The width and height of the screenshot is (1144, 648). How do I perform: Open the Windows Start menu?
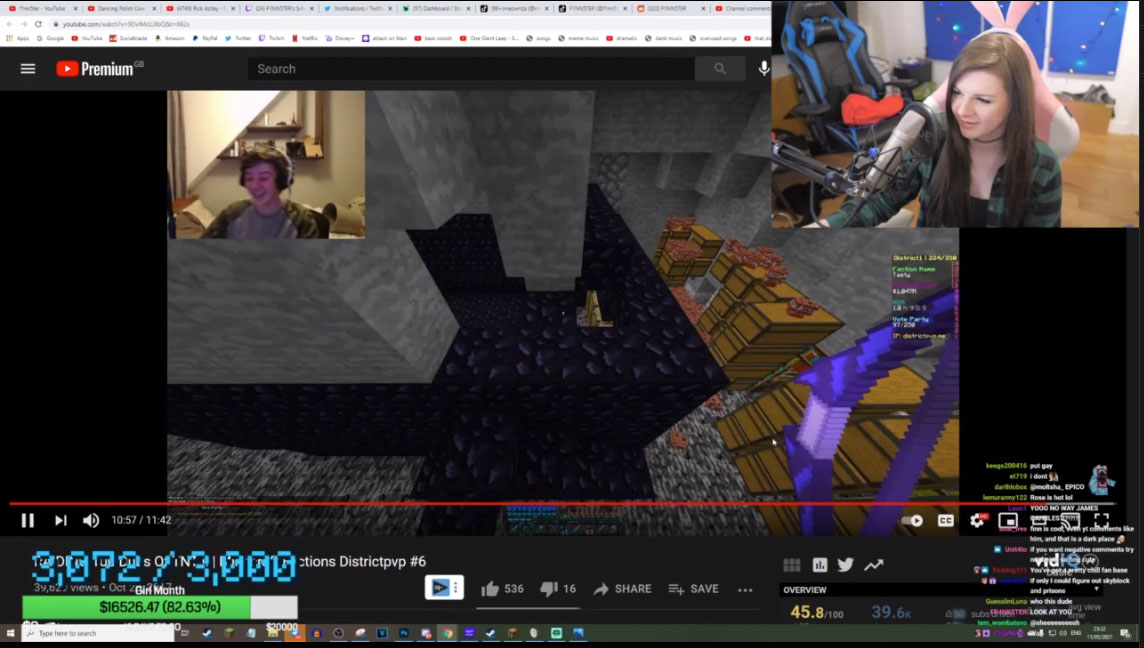tap(10, 633)
